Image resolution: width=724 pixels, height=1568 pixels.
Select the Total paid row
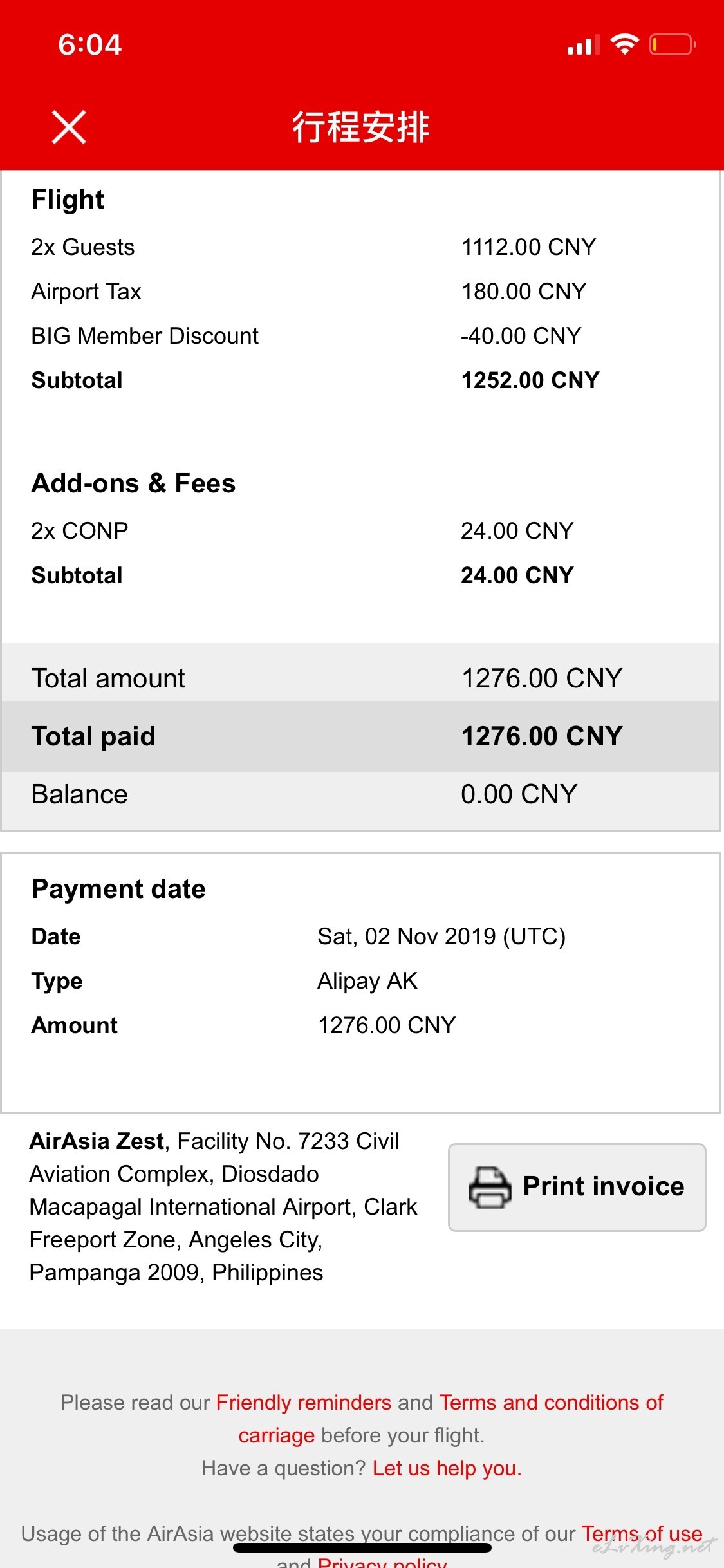pyautogui.click(x=360, y=736)
